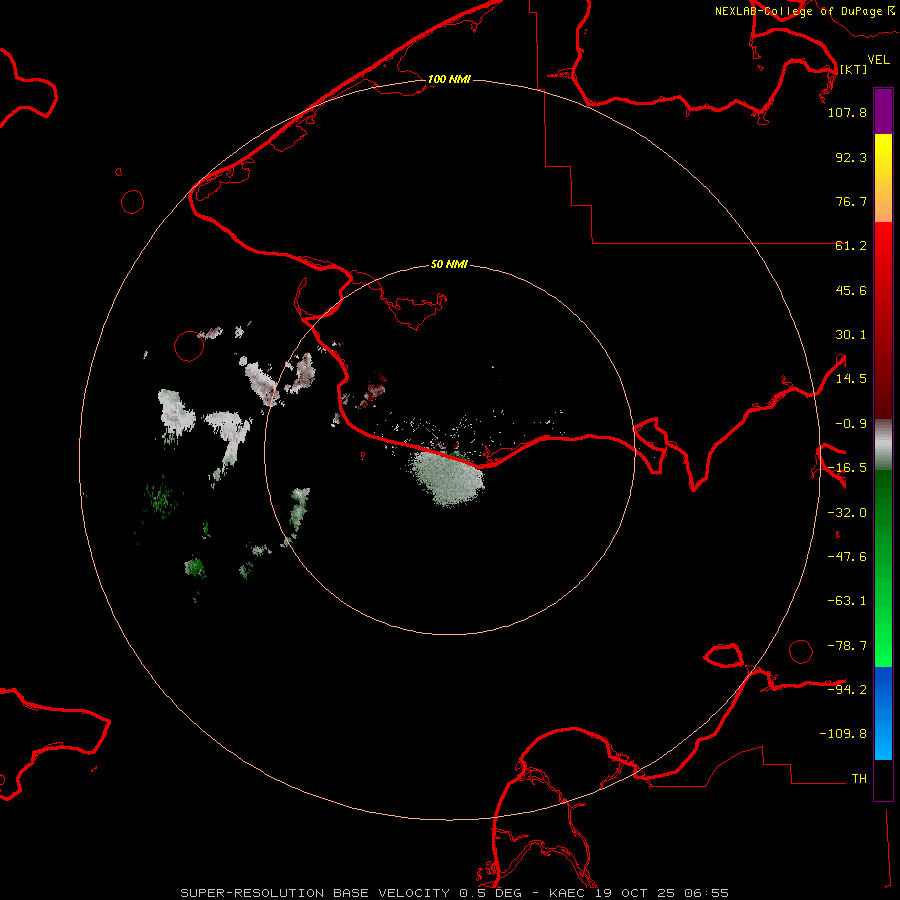
Task: Select the -32.0 velocity scale value
Action: point(847,513)
